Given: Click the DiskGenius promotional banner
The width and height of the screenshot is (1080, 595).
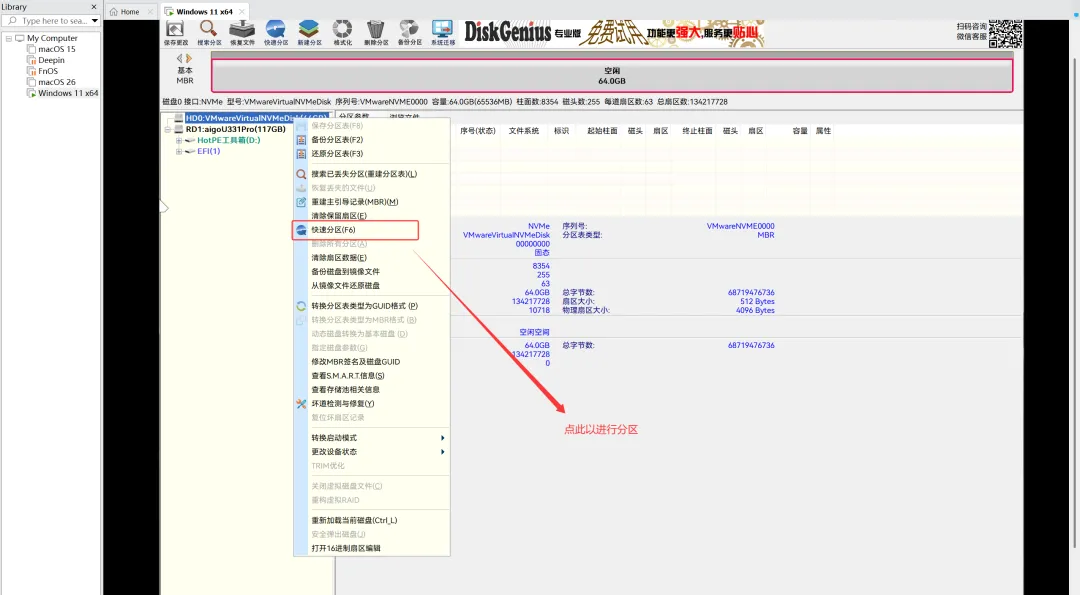Looking at the screenshot, I should tap(613, 33).
